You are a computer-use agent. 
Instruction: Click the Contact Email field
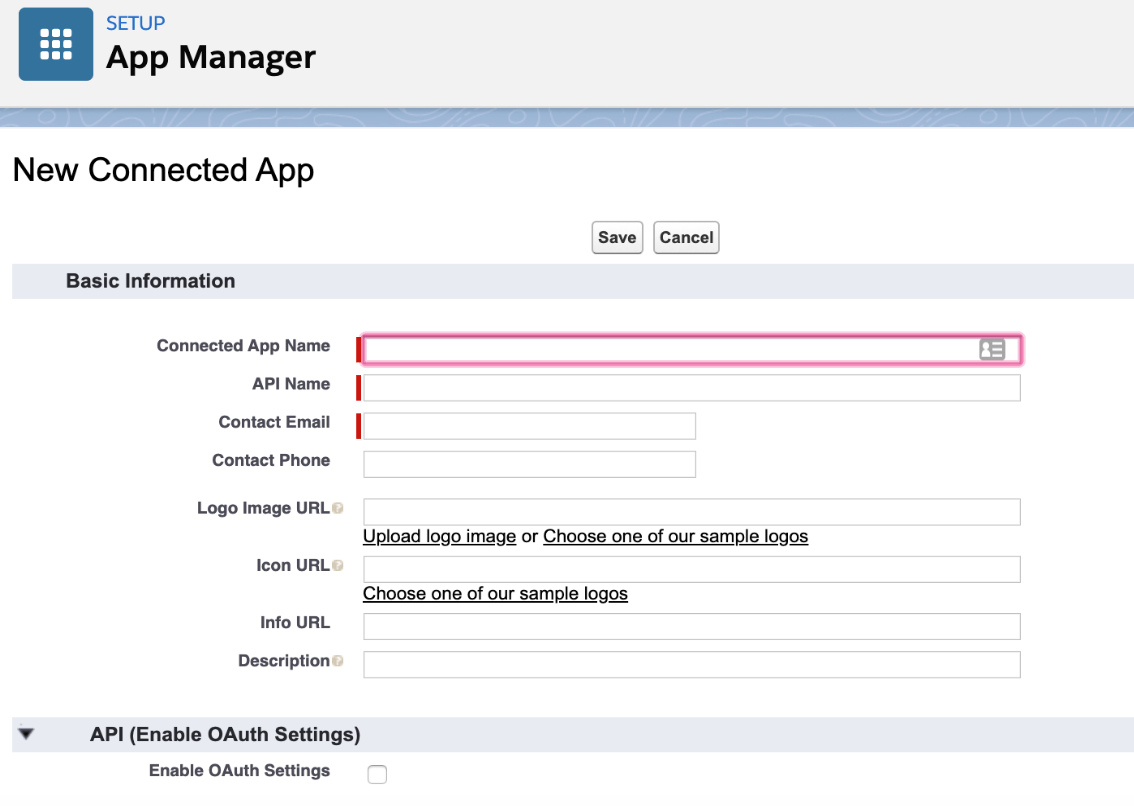coord(528,425)
